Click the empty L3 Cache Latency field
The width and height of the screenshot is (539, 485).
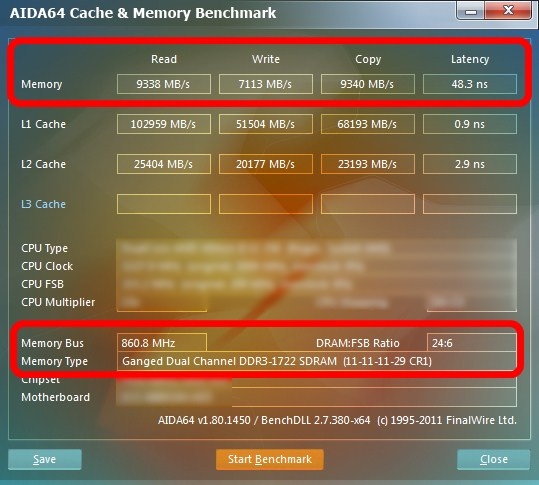point(470,204)
